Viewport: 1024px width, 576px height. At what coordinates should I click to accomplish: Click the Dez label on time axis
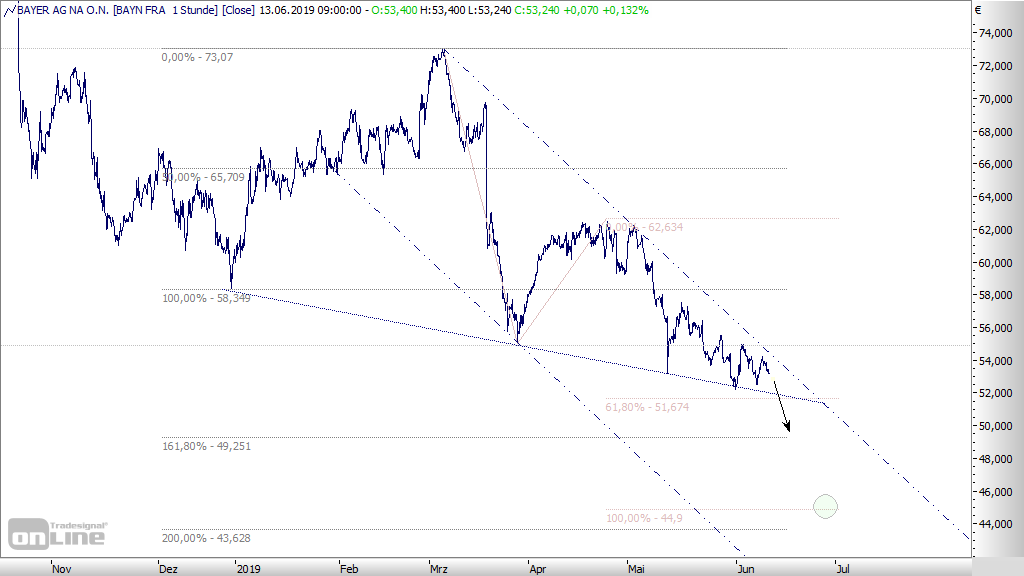pyautogui.click(x=168, y=569)
